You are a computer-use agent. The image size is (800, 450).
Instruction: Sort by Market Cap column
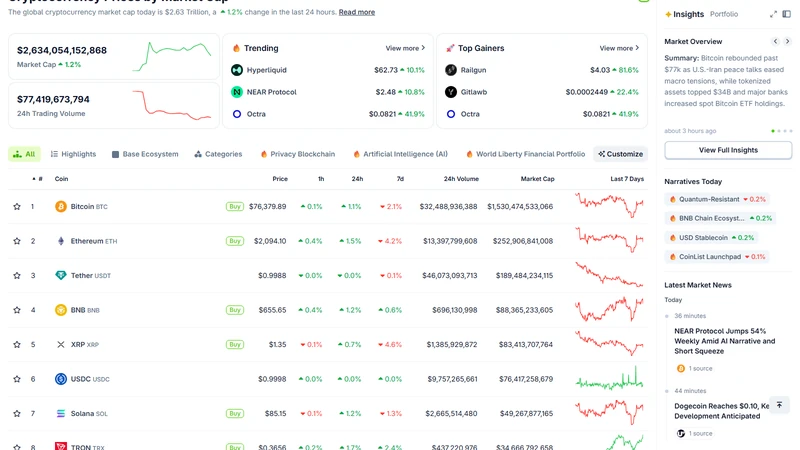pyautogui.click(x=537, y=179)
